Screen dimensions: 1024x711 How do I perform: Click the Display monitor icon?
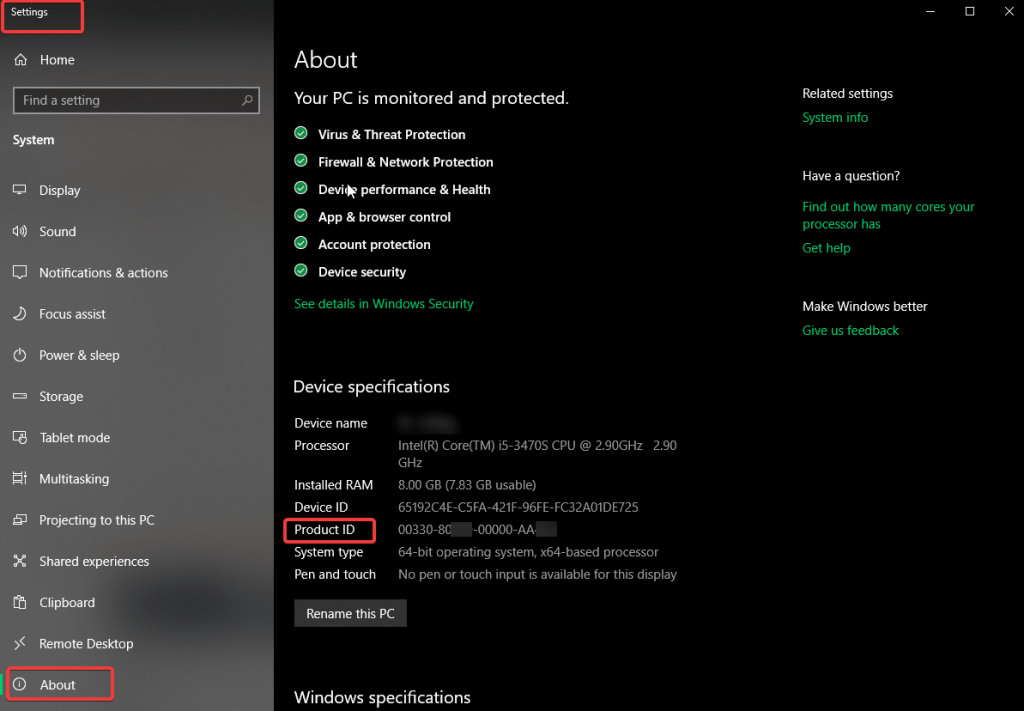20,190
